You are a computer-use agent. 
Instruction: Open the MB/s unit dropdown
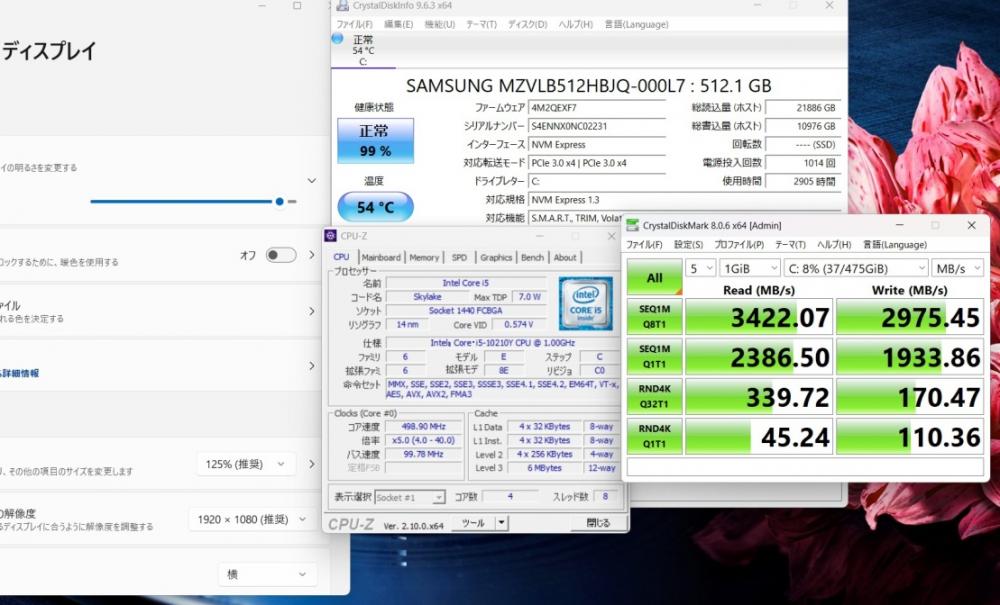(957, 268)
